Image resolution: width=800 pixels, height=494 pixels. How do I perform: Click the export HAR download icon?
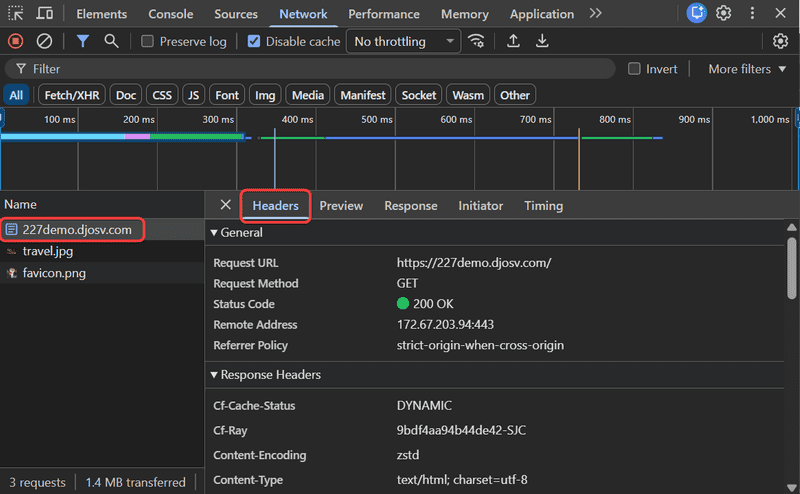click(542, 41)
